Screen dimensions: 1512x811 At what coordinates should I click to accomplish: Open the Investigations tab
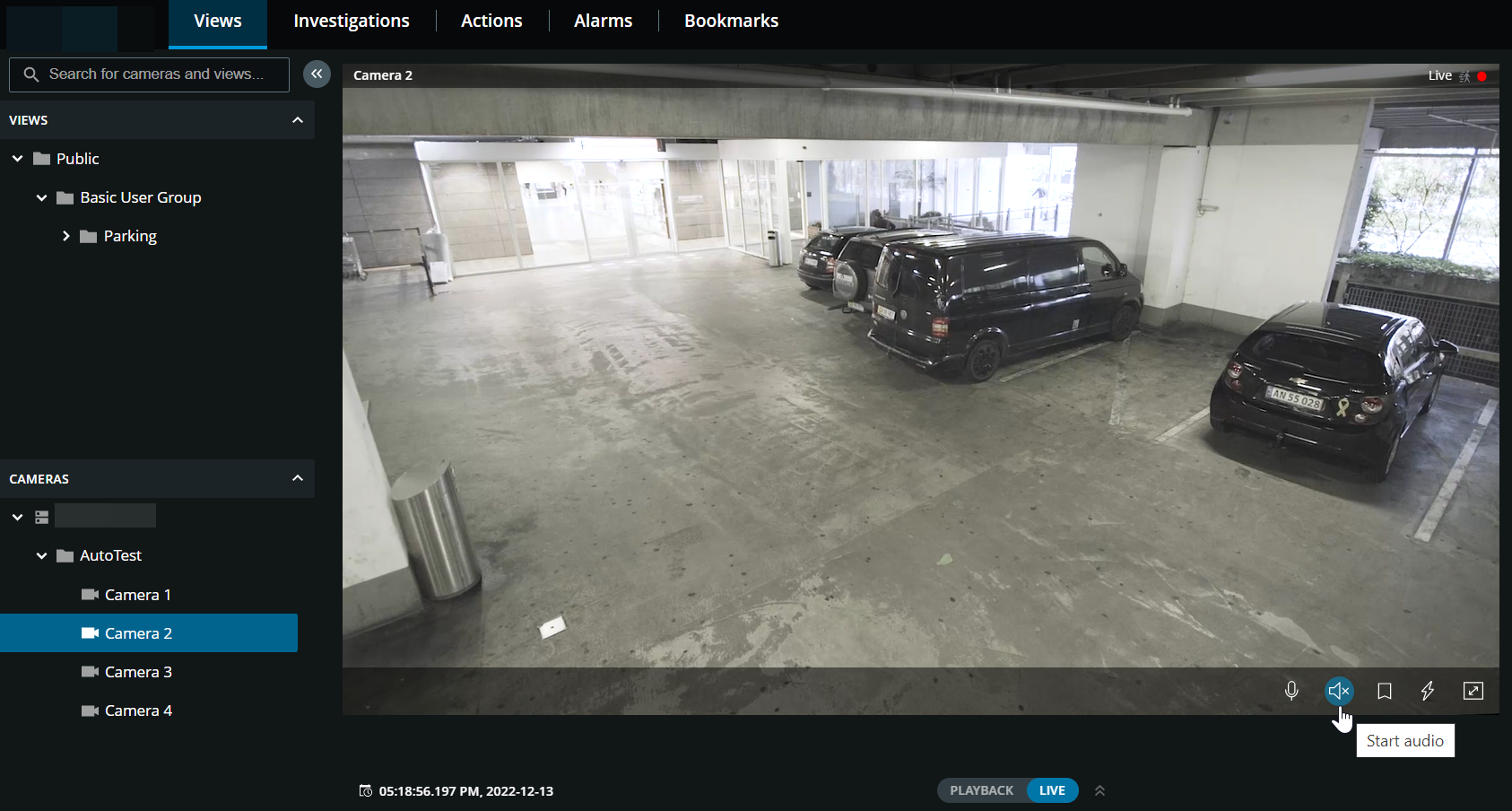coord(352,22)
